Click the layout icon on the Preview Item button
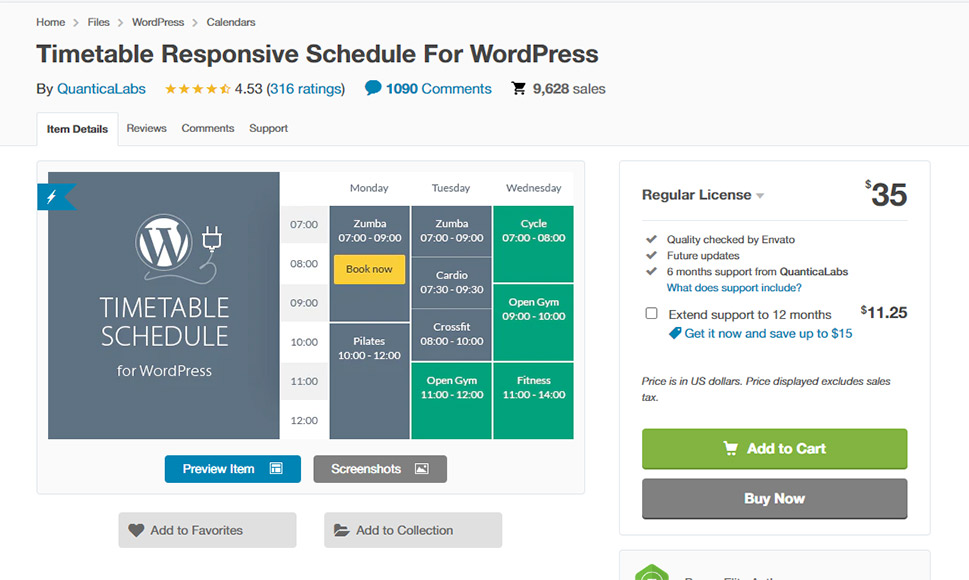This screenshot has width=969, height=580. point(276,469)
